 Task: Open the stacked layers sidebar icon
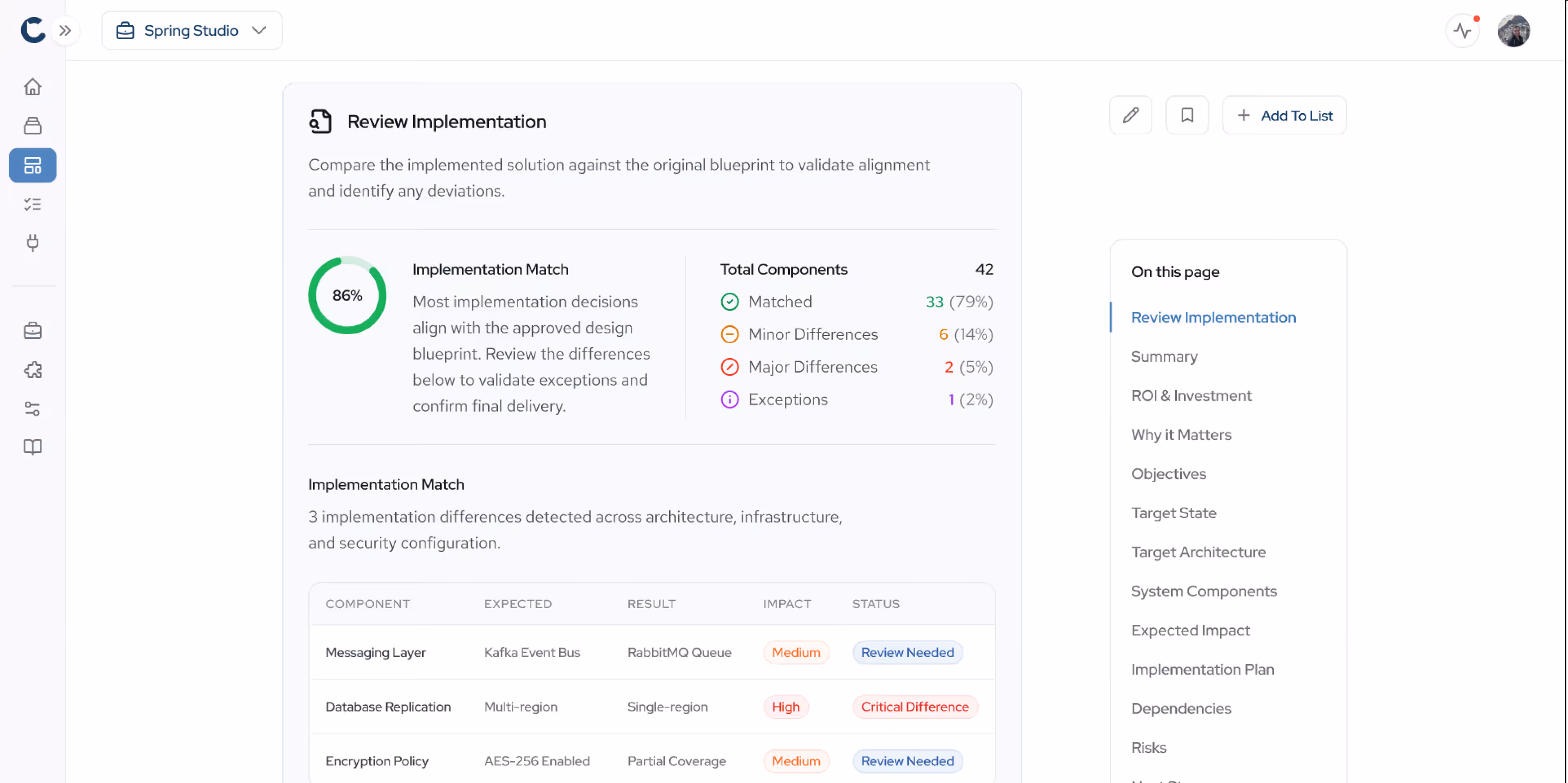[x=33, y=126]
